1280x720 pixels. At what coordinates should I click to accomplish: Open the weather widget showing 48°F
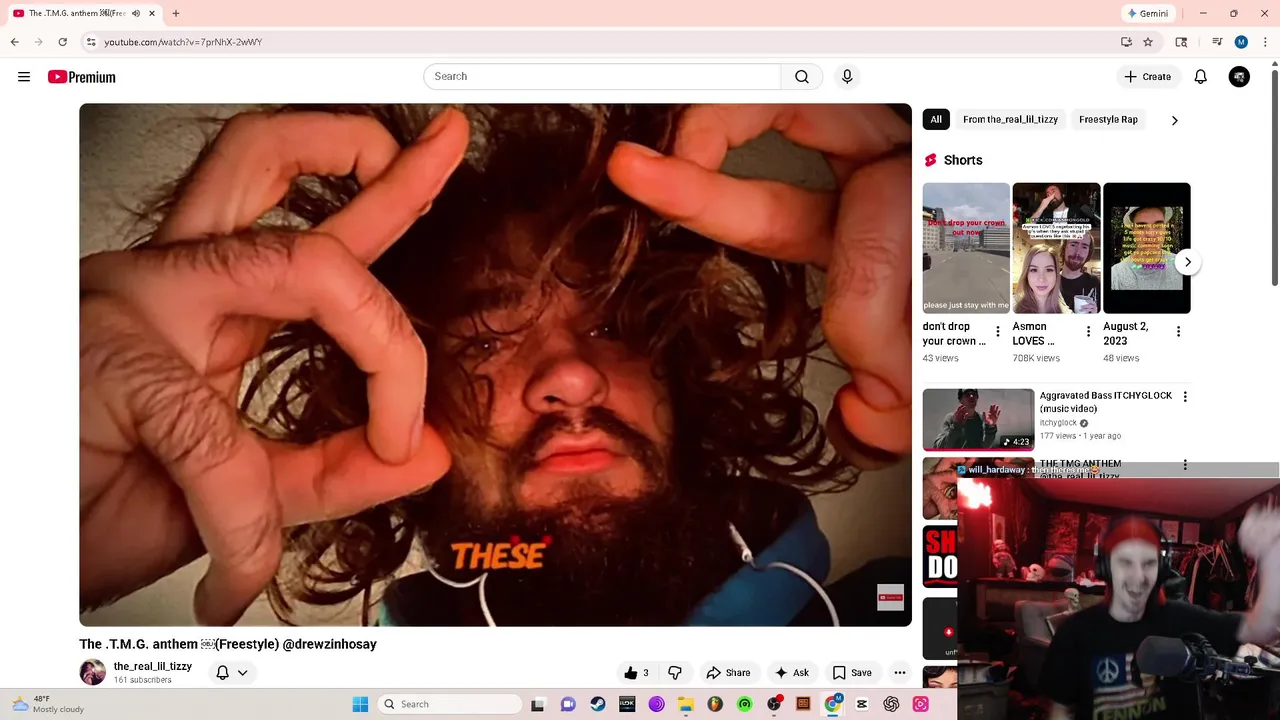[50, 704]
